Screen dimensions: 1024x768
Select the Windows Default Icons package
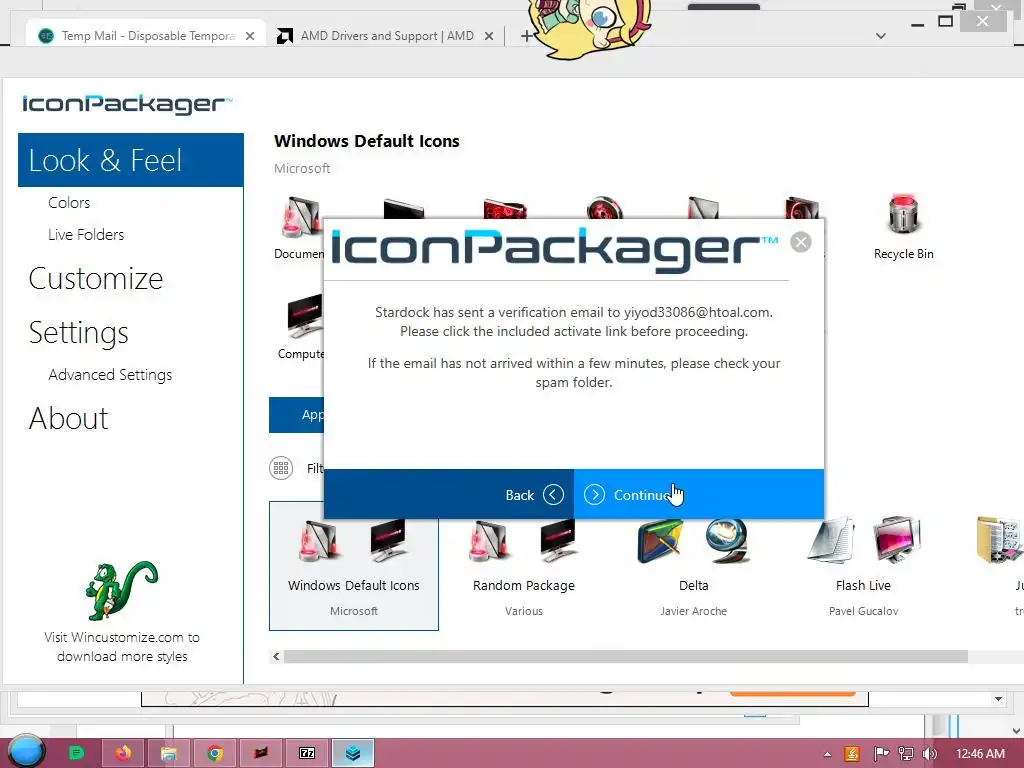(354, 566)
